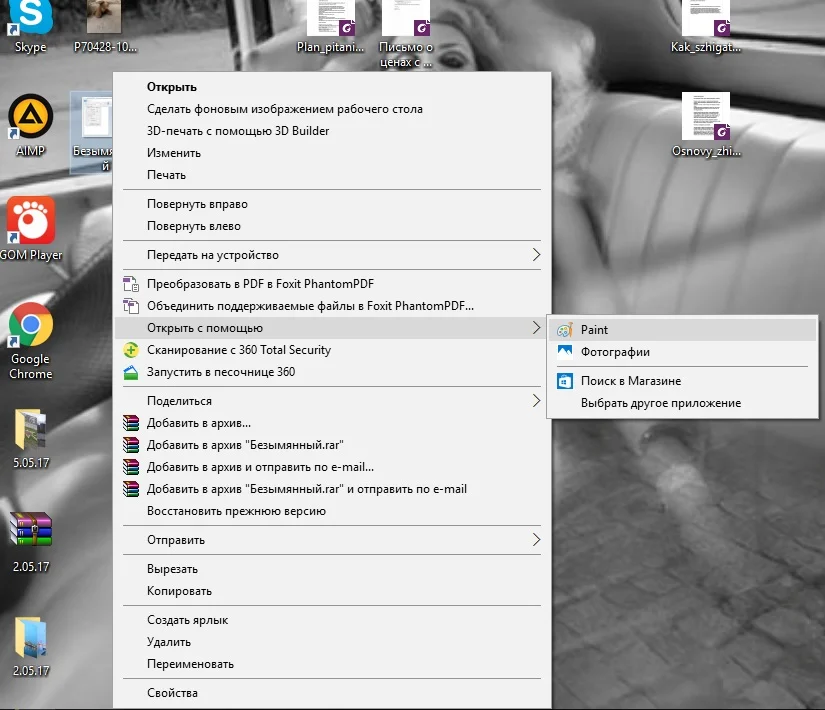Image resolution: width=825 pixels, height=710 pixels.
Task: Choose Изменить in the context menu
Action: point(332,153)
